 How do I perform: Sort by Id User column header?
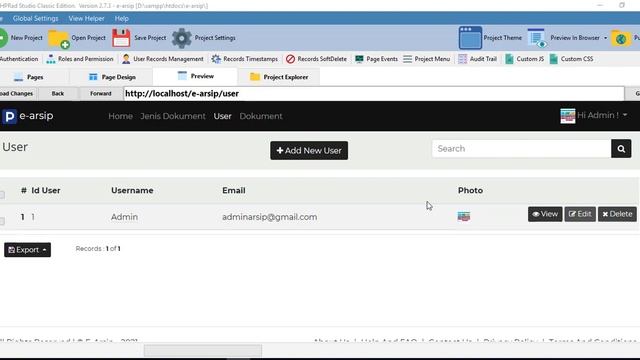tap(46, 191)
